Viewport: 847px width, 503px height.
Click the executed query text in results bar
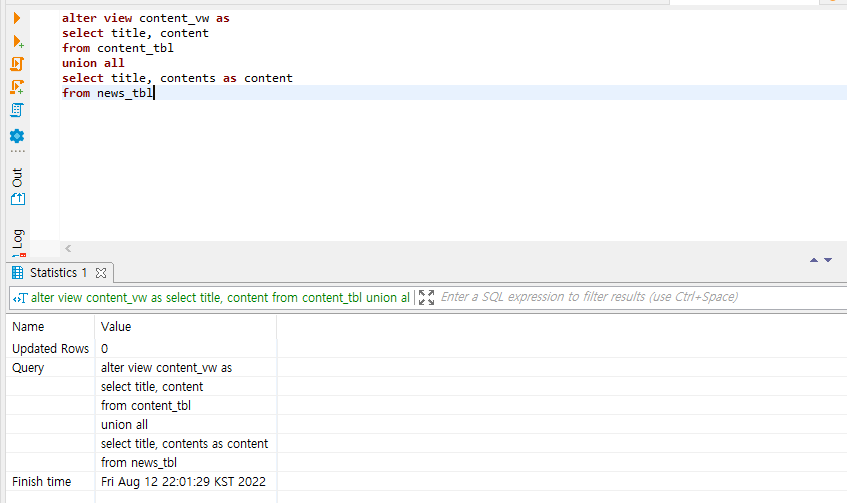220,298
